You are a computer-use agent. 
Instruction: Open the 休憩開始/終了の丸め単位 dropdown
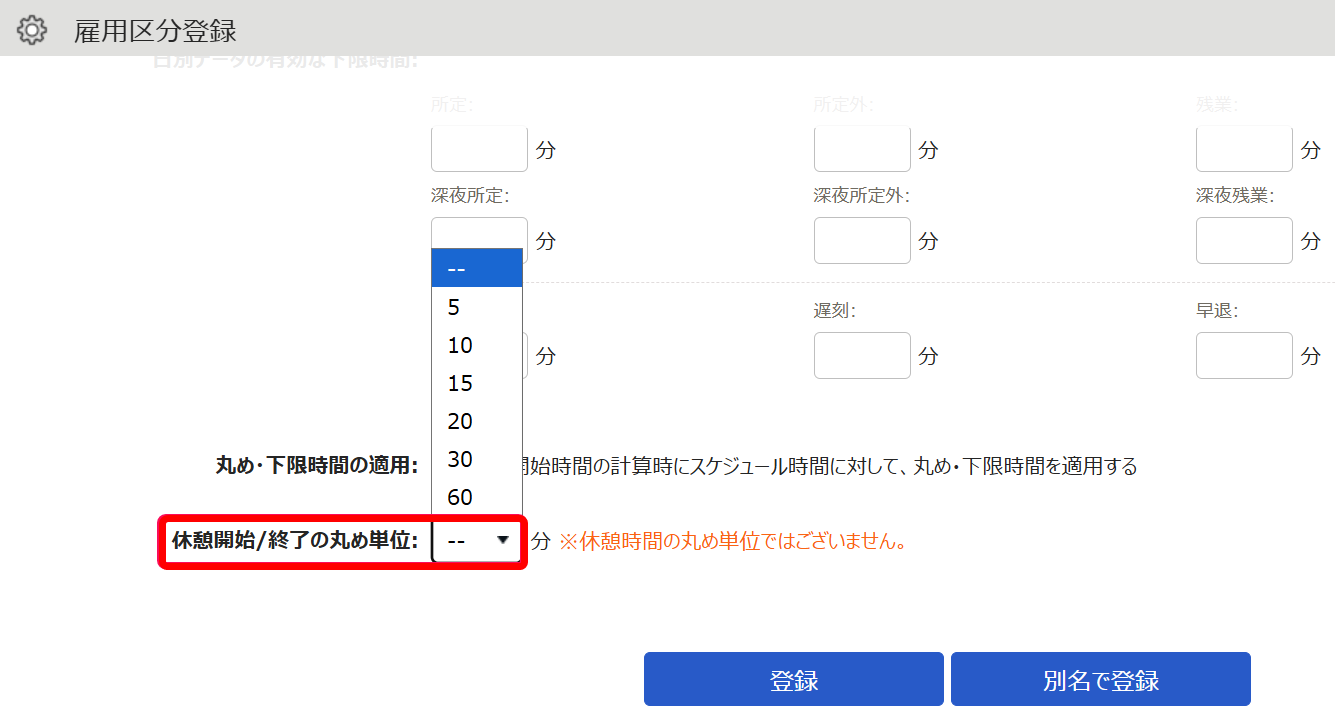pyautogui.click(x=477, y=541)
